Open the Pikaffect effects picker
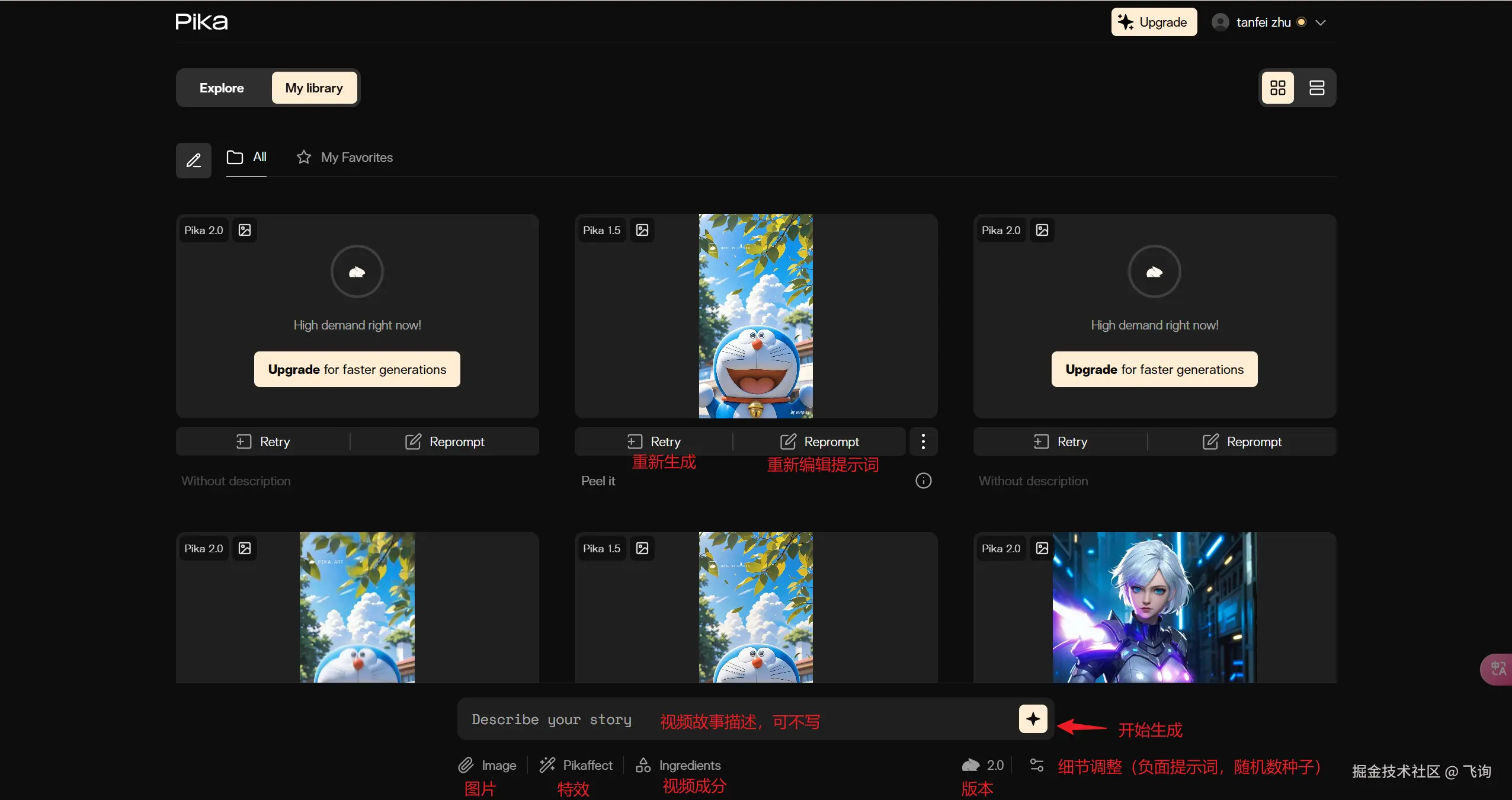 575,765
